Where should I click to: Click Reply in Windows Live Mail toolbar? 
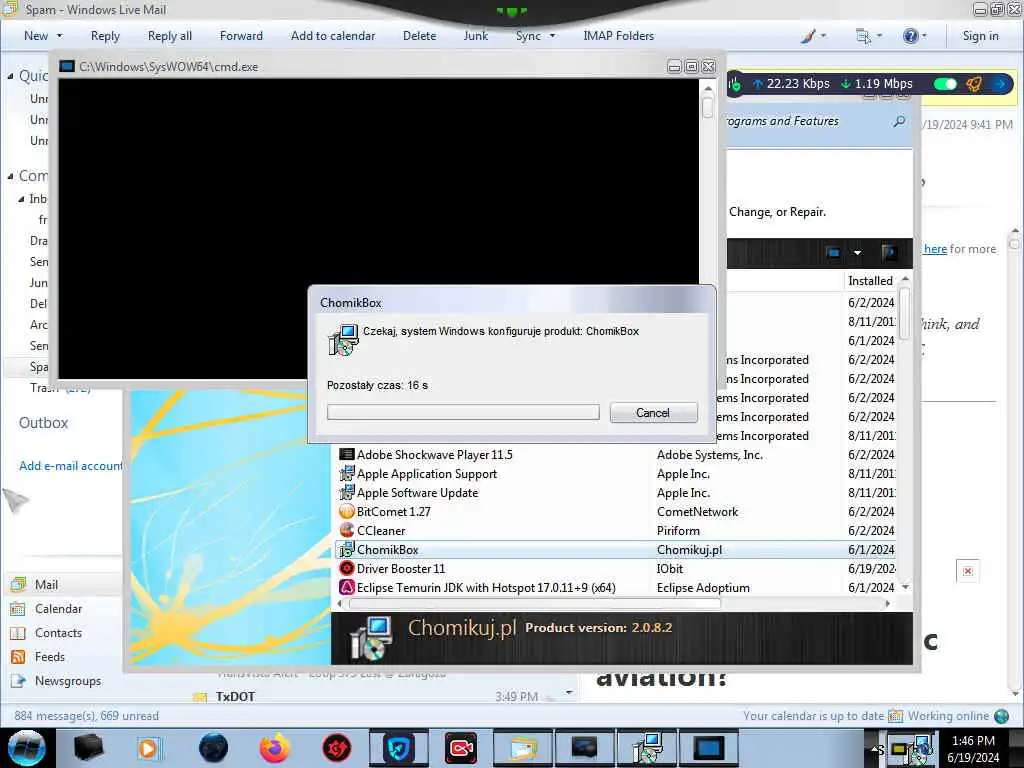[x=105, y=36]
